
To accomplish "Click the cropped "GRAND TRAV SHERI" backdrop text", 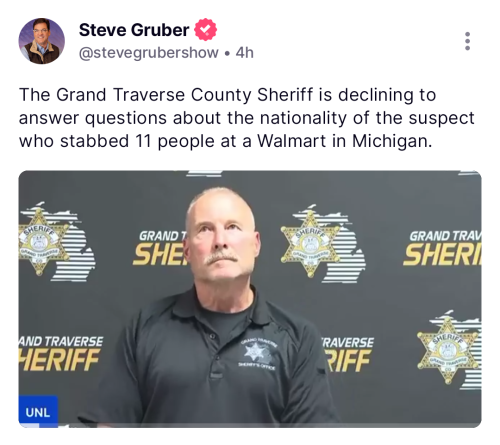I will click(x=442, y=248).
